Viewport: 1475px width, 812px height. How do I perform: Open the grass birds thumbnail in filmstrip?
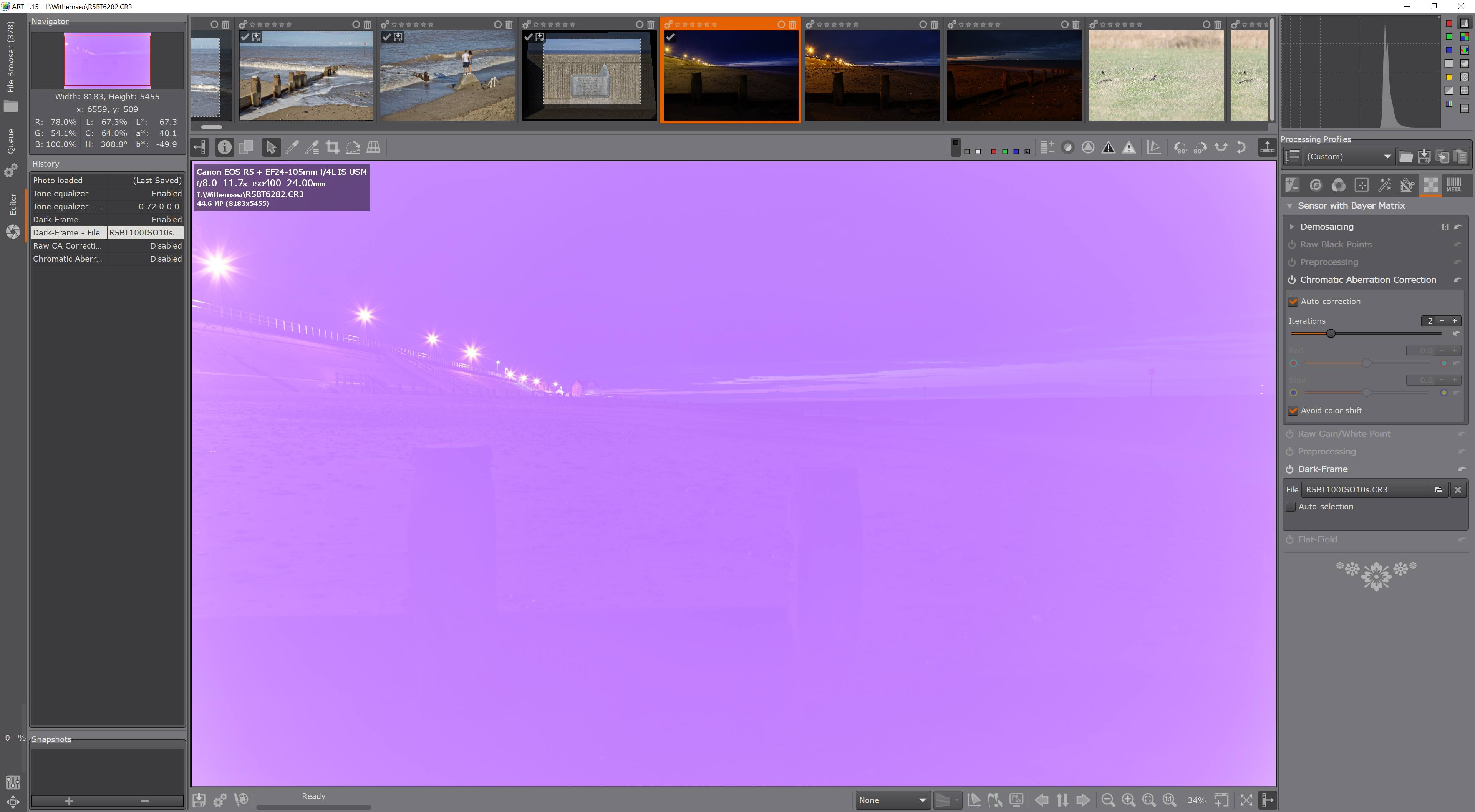(x=1155, y=75)
